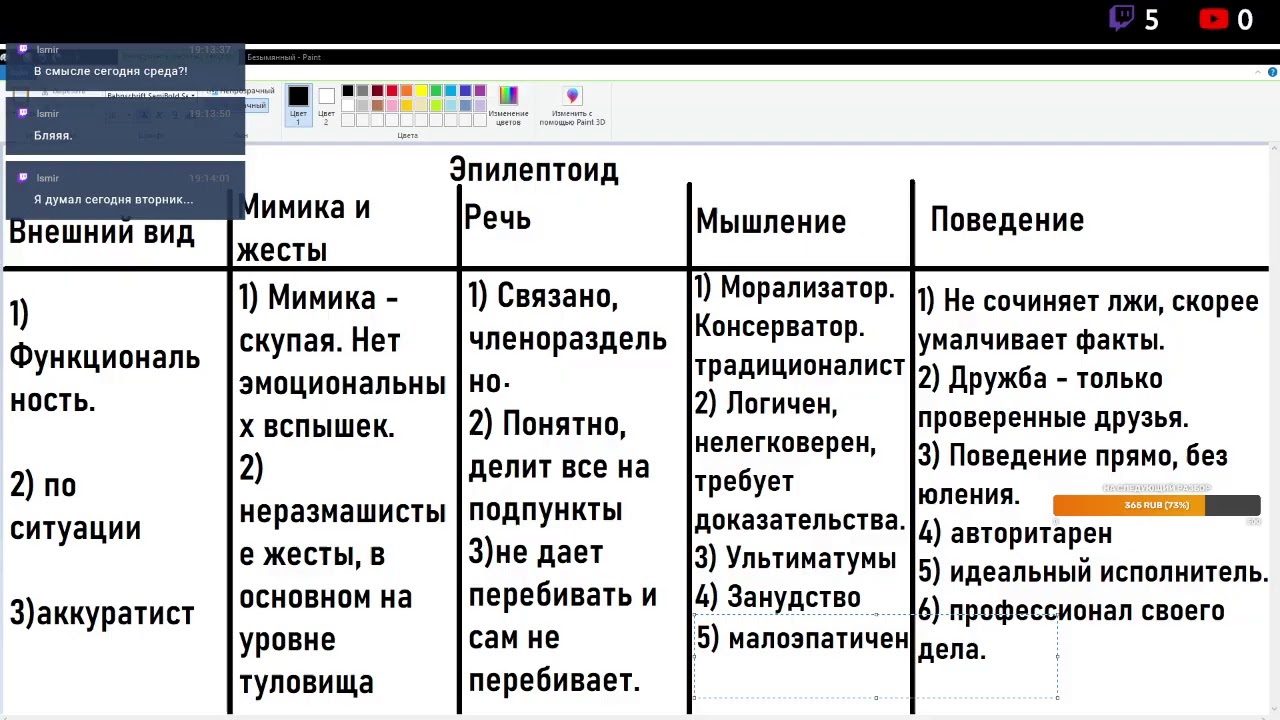The height and width of the screenshot is (720, 1280).
Task: Click the text 'неразмашистые жесты'
Action: click(x=342, y=533)
